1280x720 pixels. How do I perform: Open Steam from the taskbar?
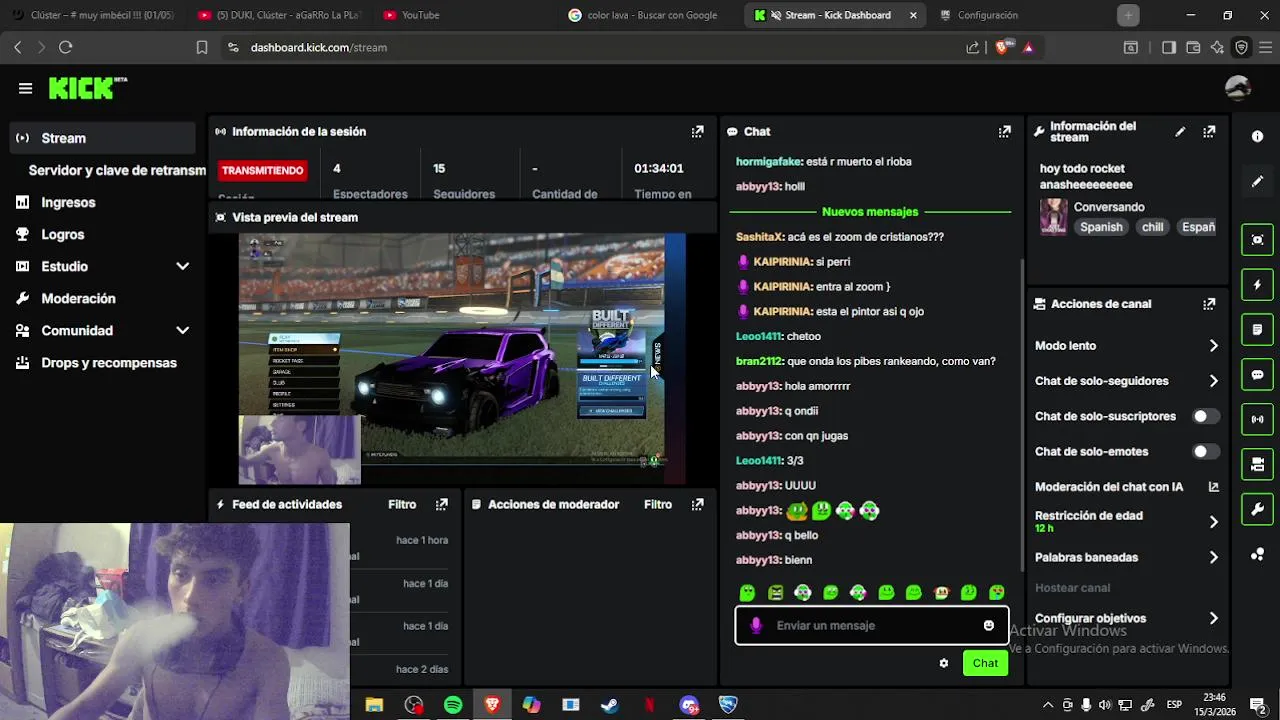(x=609, y=705)
